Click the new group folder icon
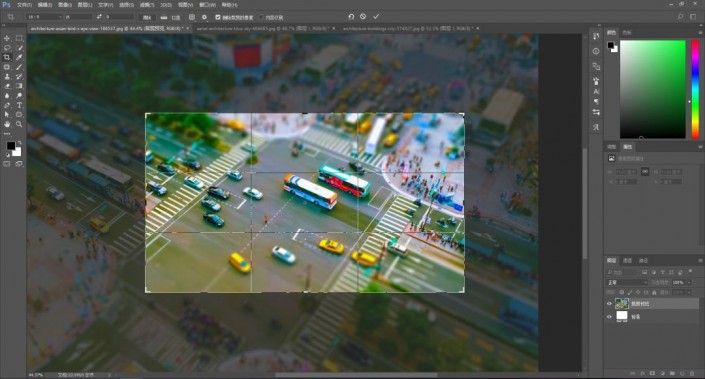705x379 pixels. pos(672,373)
